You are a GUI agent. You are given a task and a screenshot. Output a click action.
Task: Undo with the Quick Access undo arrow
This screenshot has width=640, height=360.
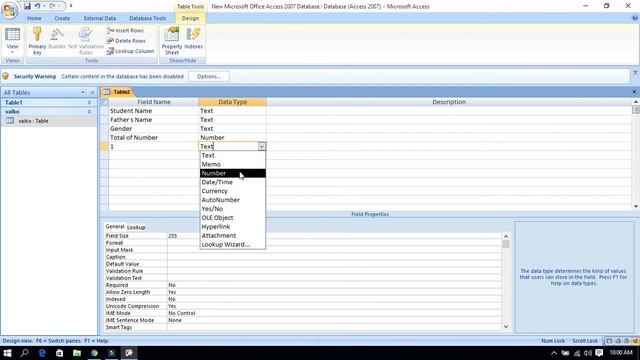click(38, 6)
